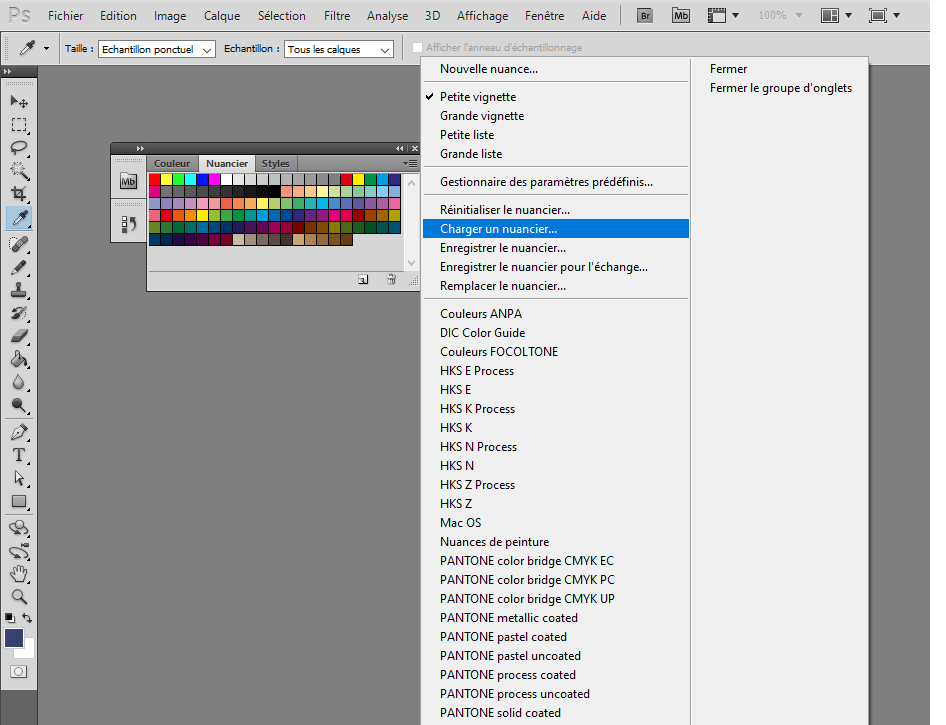Click the foreground color swatch
946x725 pixels.
coord(13,638)
